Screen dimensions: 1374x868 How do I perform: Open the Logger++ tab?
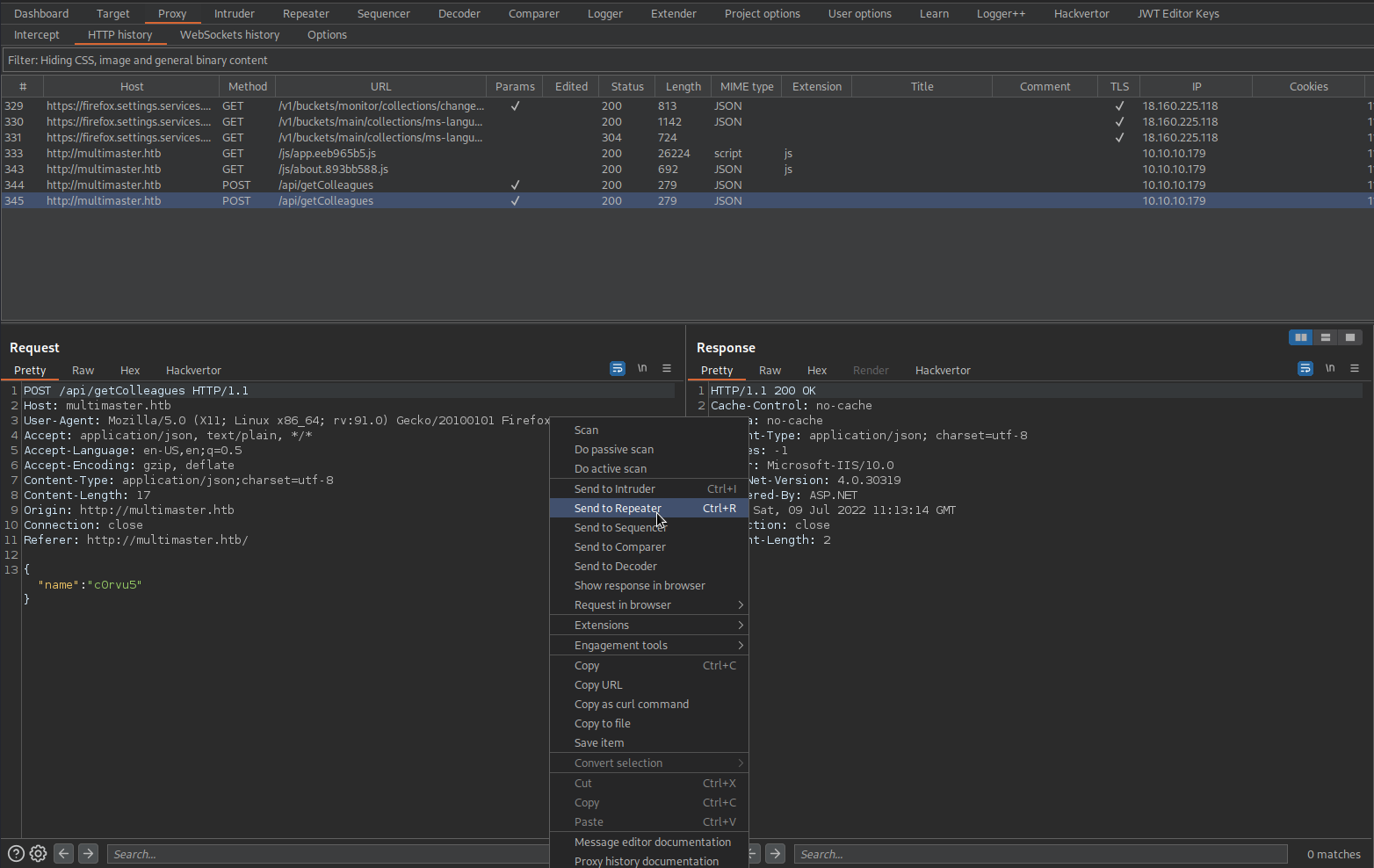[1001, 13]
